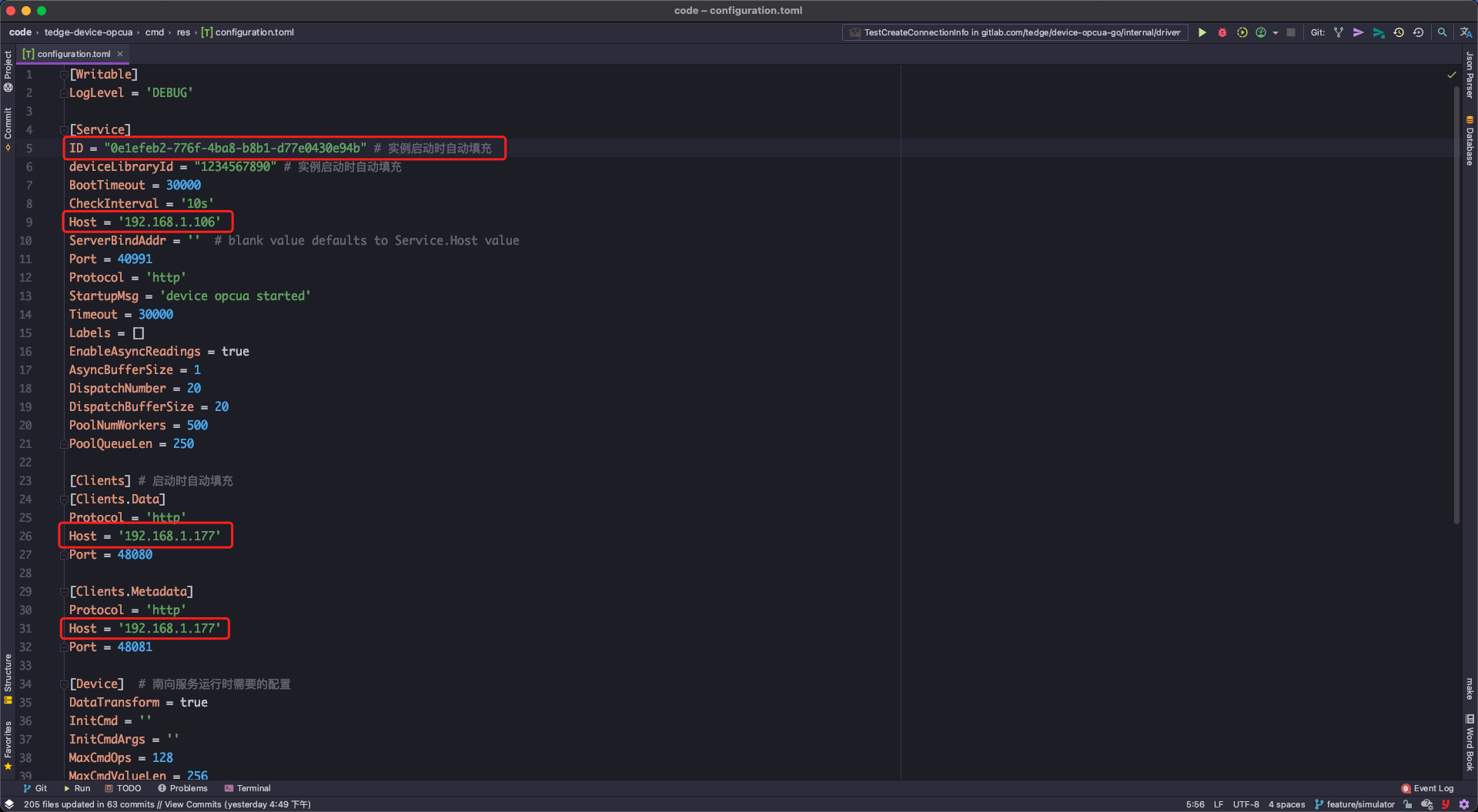Click Git update project icon

tap(1339, 32)
